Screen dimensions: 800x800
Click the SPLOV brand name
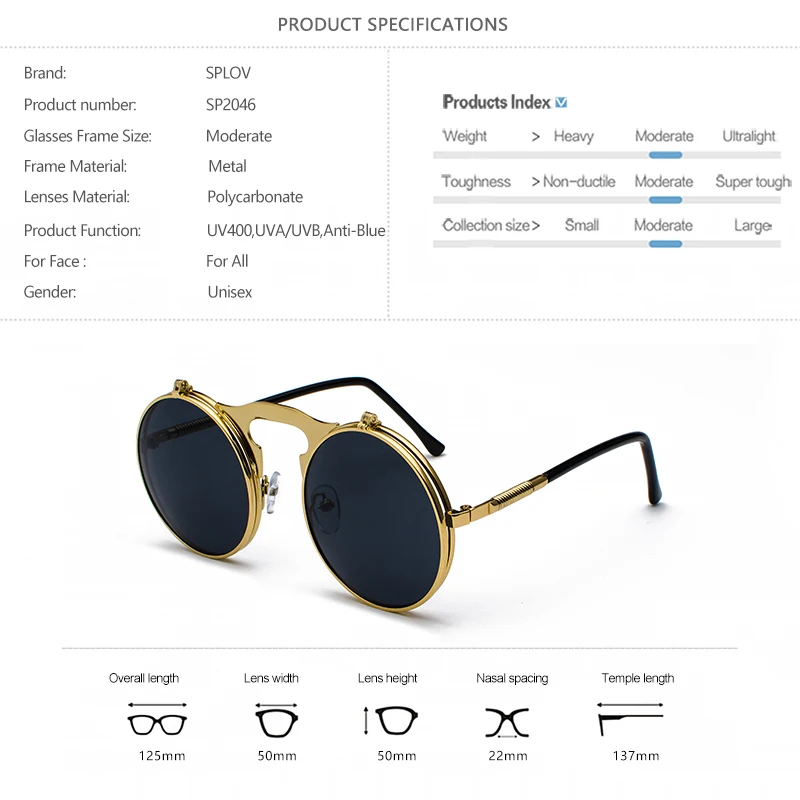pyautogui.click(x=228, y=73)
